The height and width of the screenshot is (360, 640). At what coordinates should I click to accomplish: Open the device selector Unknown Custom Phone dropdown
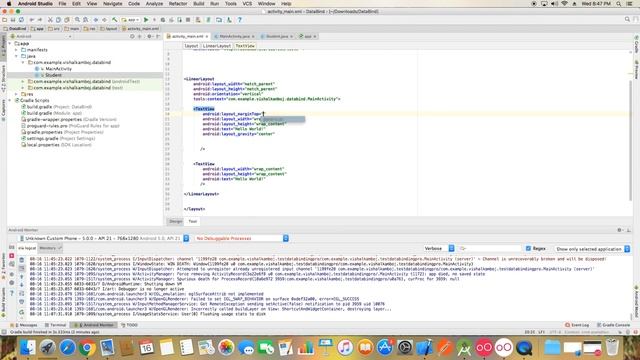coord(104,238)
